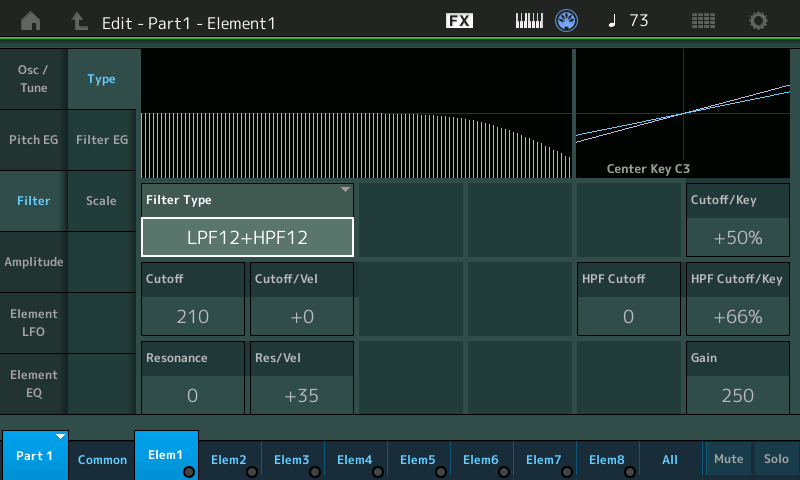Image resolution: width=800 pixels, height=480 pixels.
Task: Toggle Elem2 on/off indicator
Action: [x=252, y=472]
